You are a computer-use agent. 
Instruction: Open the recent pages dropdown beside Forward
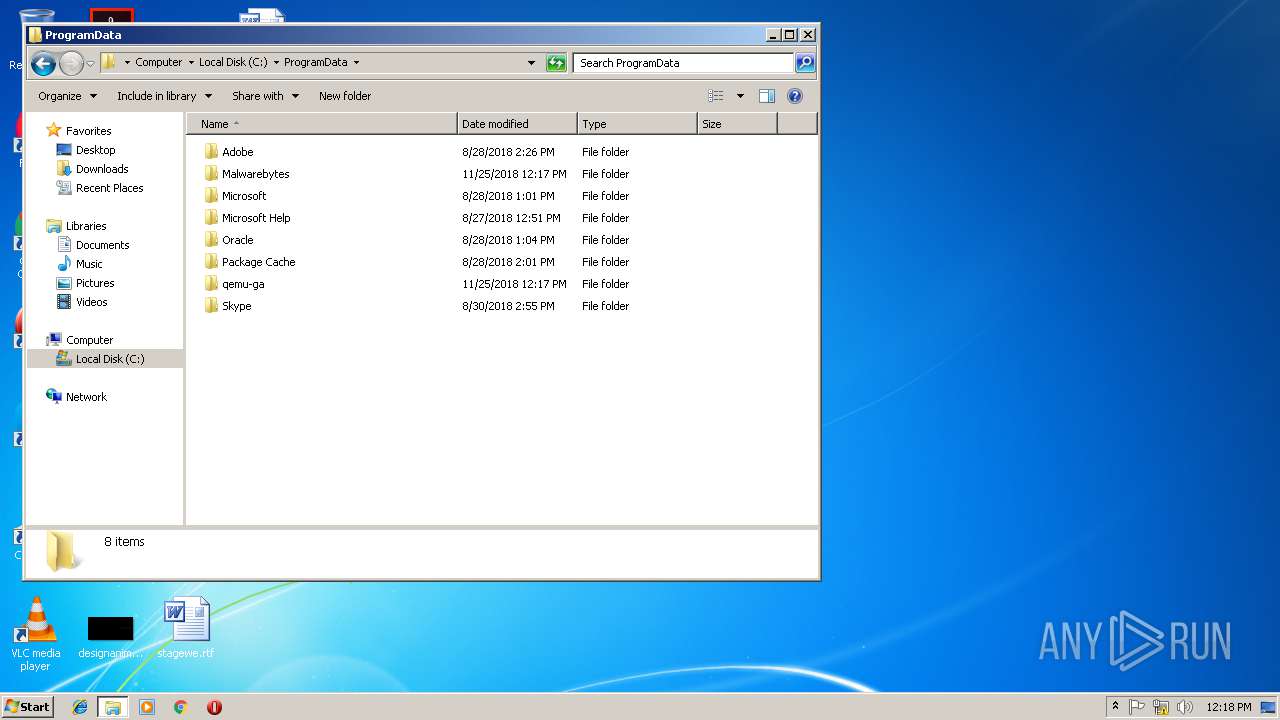pyautogui.click(x=90, y=64)
